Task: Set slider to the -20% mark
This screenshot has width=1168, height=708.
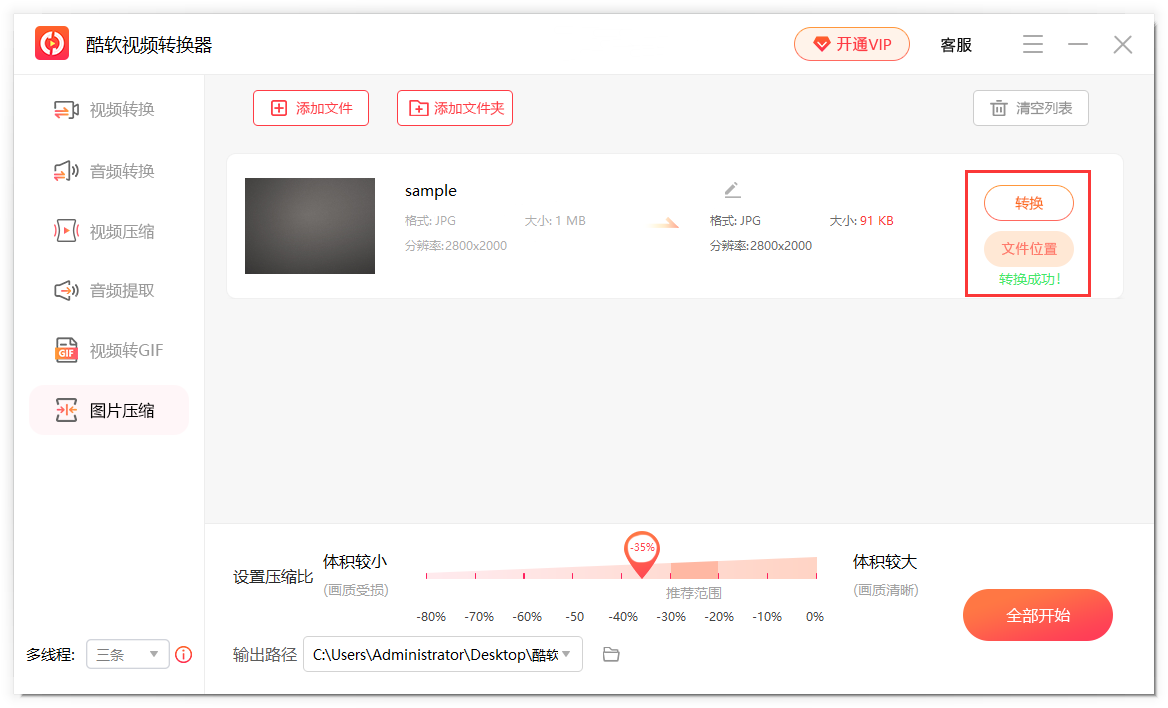Action: [718, 575]
